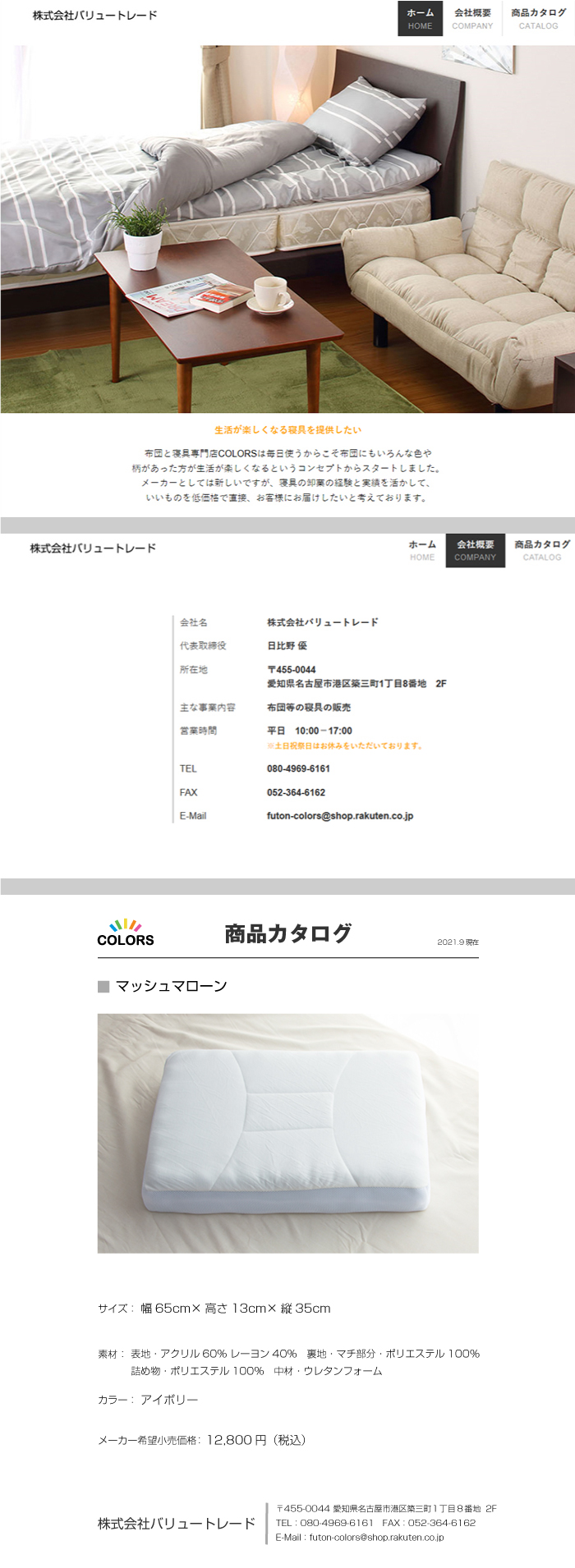Click the futon-colors email in the company table
Screen dimensions: 575x1568
tap(340, 816)
